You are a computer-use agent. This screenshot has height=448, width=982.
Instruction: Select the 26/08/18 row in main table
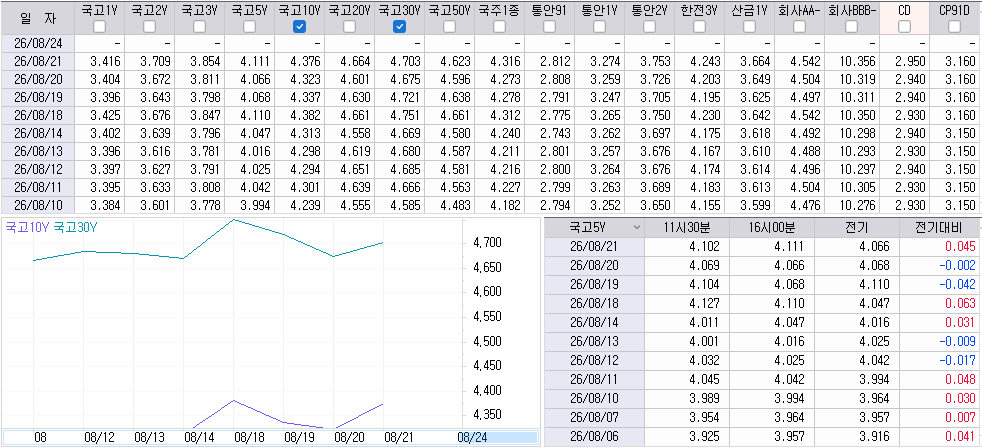pyautogui.click(x=490, y=115)
